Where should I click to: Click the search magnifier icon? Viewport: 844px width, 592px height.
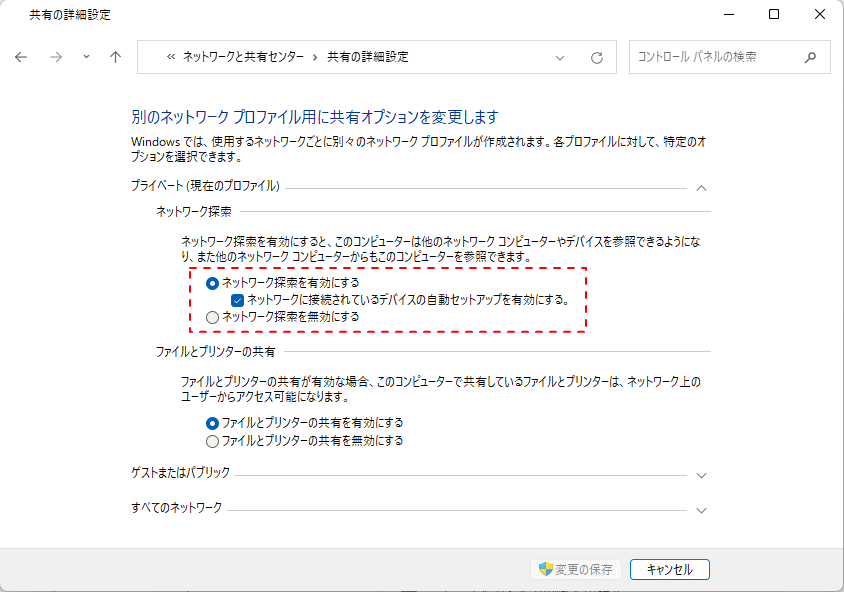tap(810, 57)
